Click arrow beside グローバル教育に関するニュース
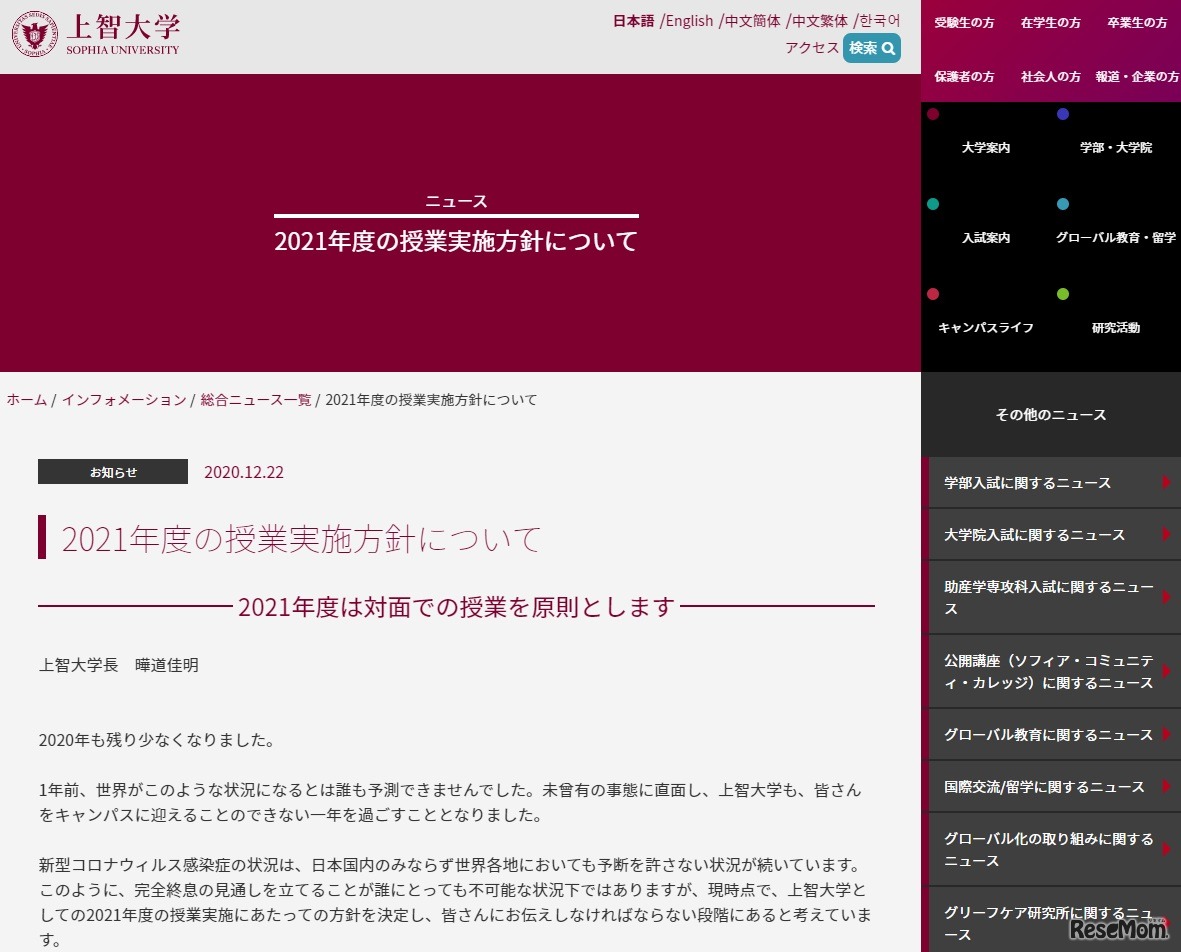This screenshot has width=1181, height=952. point(1166,734)
